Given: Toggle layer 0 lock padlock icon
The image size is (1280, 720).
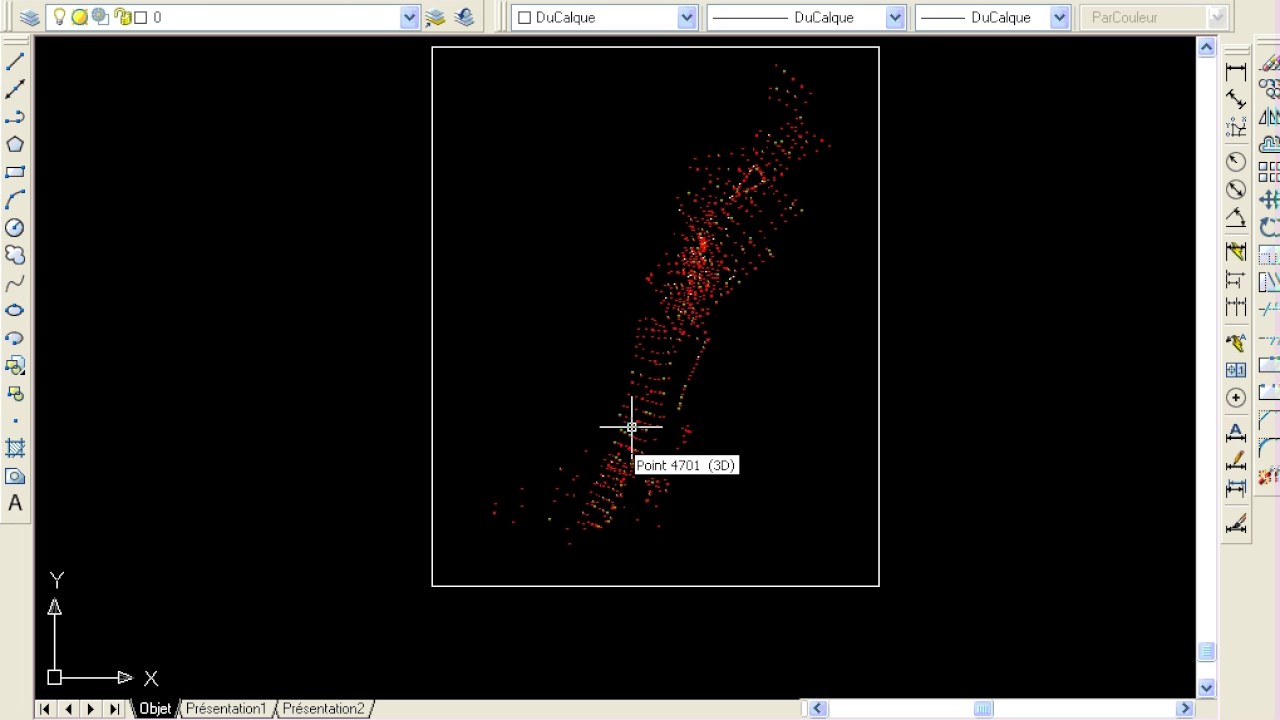Looking at the screenshot, I should coord(122,17).
